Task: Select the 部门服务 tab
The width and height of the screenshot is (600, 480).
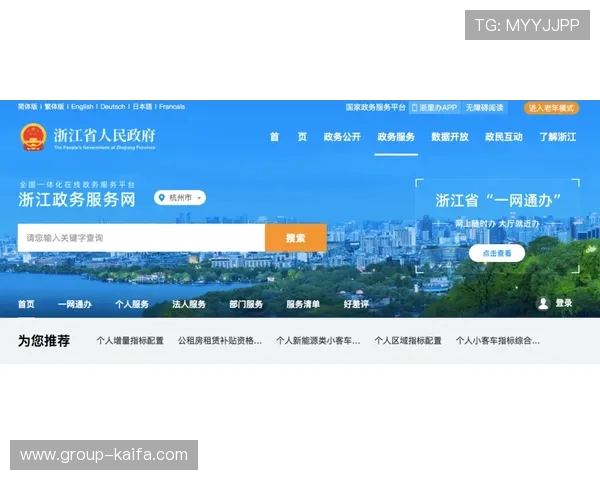Action: pos(246,304)
